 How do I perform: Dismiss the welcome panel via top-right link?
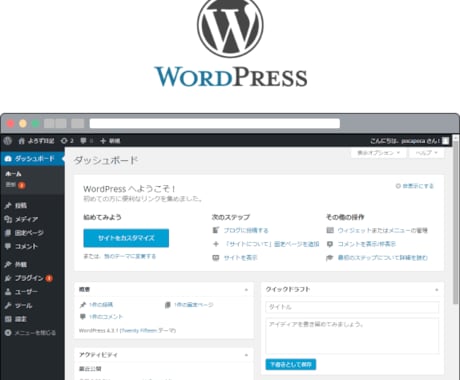click(x=415, y=186)
